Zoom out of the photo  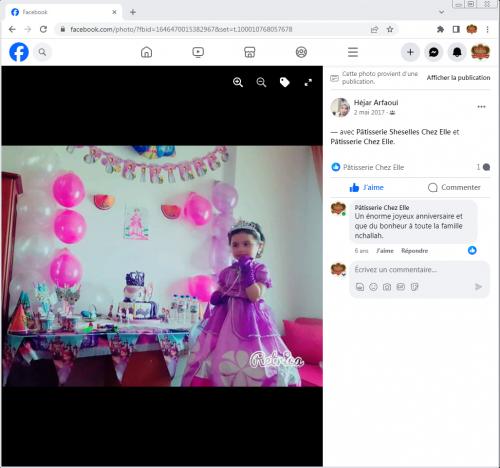pyautogui.click(x=261, y=82)
